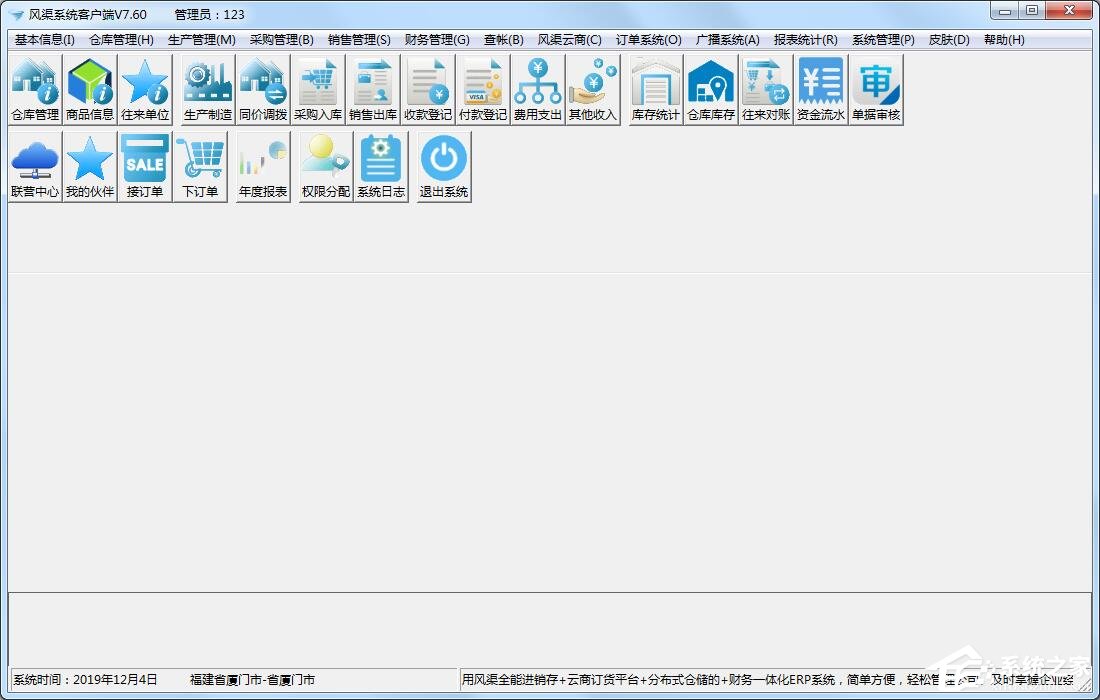Expand the 财务管理(G) menu
The image size is (1100, 700).
(x=437, y=40)
